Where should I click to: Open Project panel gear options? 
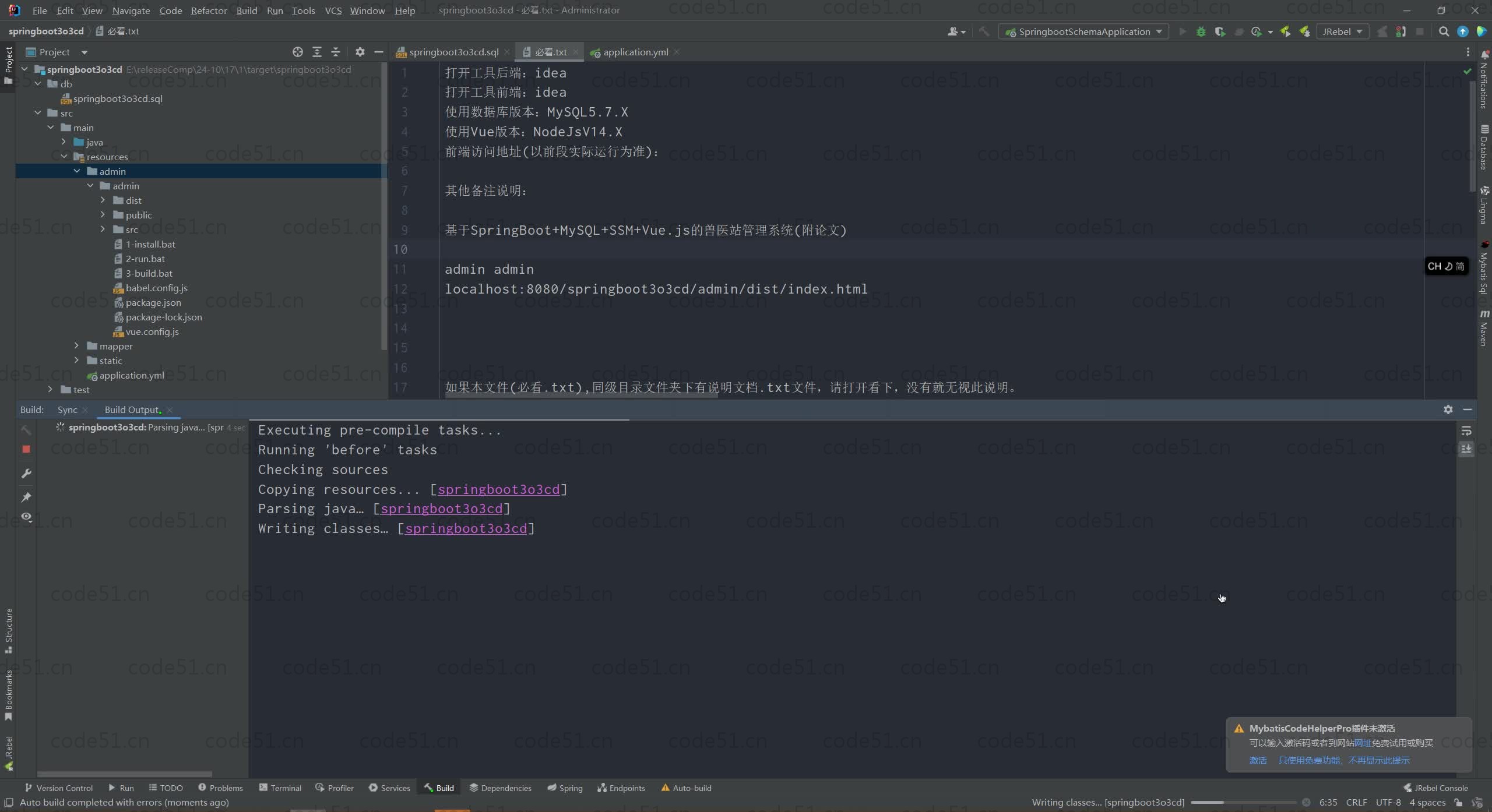click(x=360, y=52)
